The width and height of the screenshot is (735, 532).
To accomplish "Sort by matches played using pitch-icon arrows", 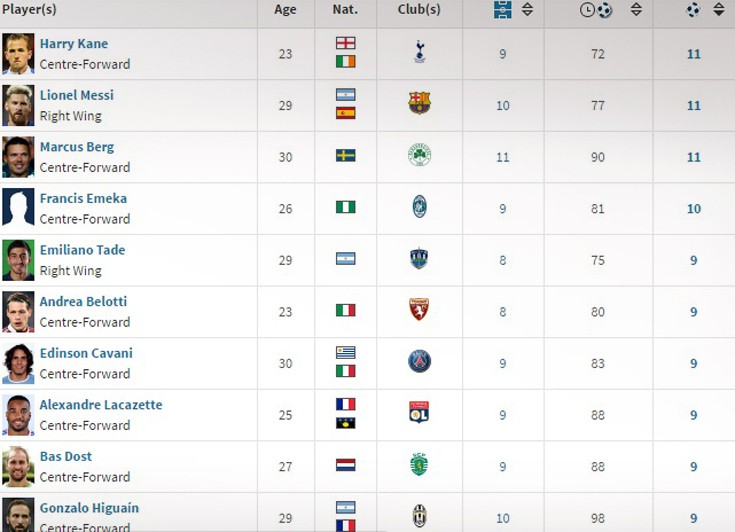I will click(527, 9).
